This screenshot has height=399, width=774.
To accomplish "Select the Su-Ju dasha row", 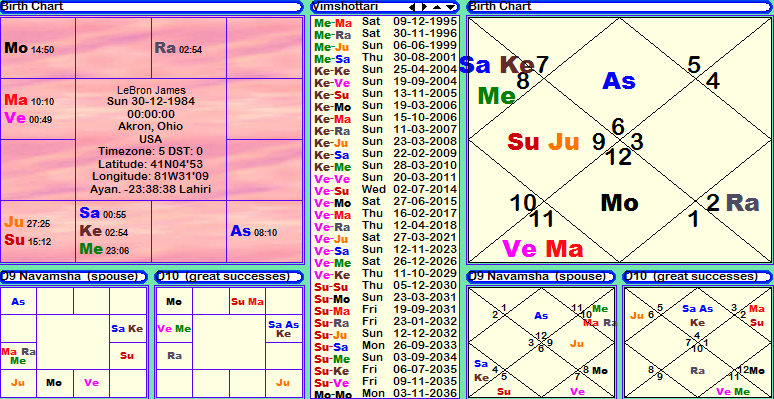I will 386,334.
